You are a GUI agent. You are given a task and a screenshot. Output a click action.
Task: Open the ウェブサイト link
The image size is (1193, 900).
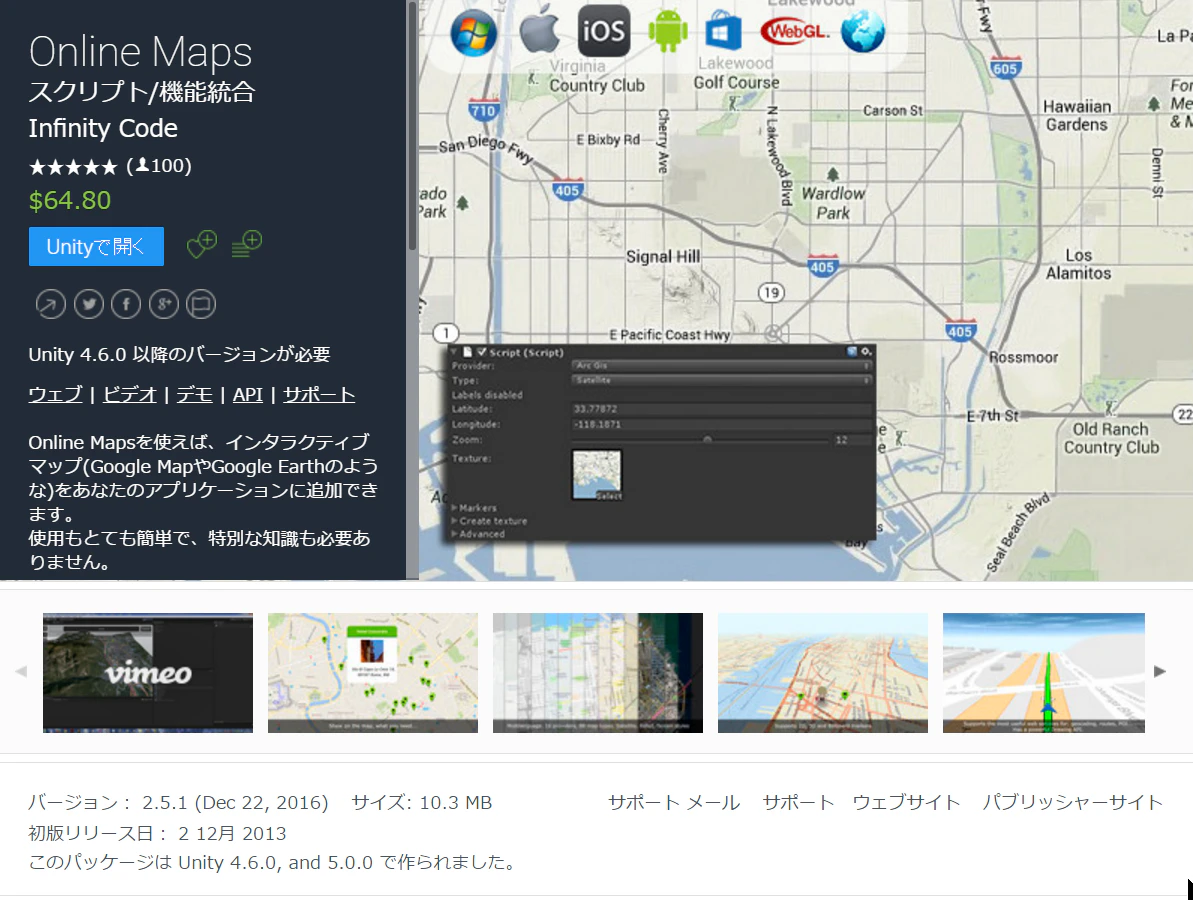(907, 803)
